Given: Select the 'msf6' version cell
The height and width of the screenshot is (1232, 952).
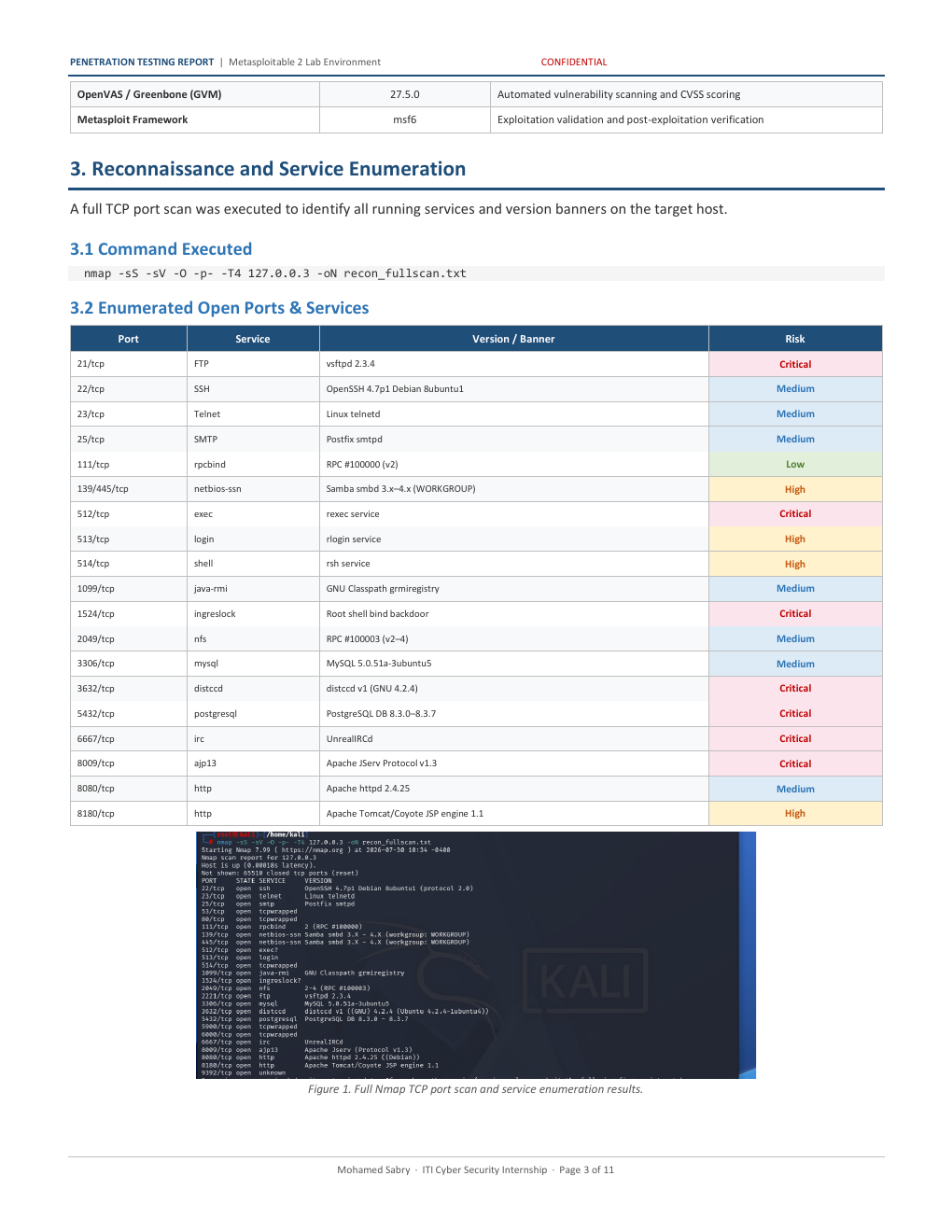Looking at the screenshot, I should [x=405, y=119].
